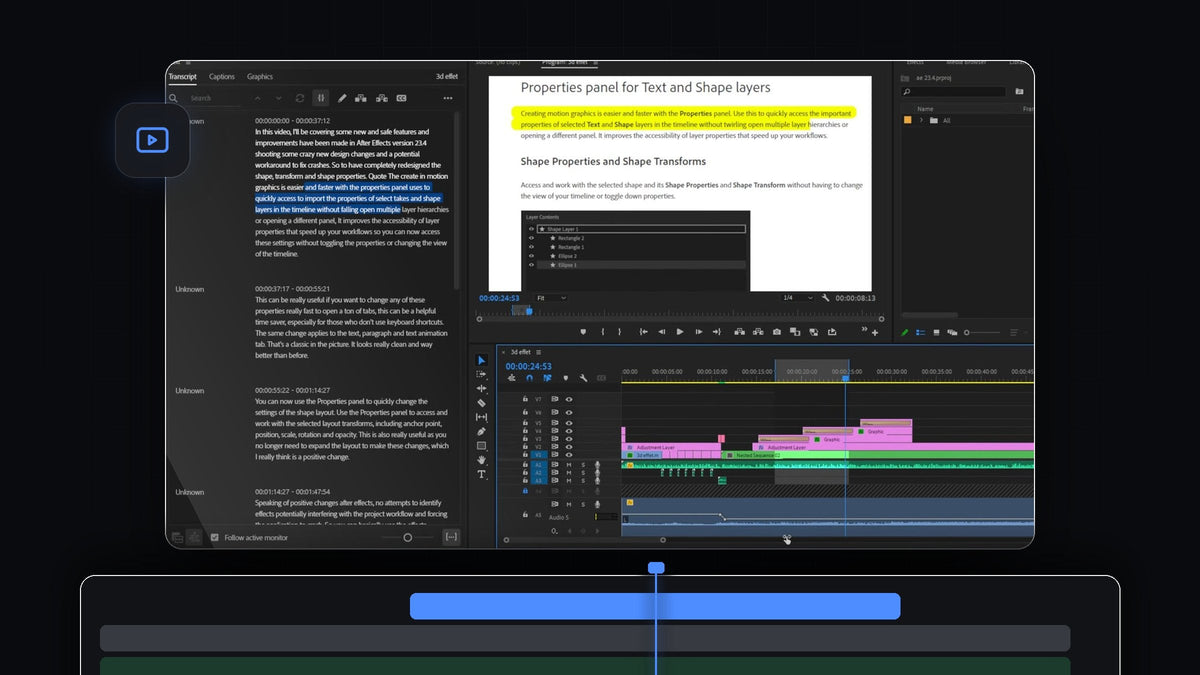Select the Type tool
Viewport: 1200px width, 675px height.
(481, 474)
